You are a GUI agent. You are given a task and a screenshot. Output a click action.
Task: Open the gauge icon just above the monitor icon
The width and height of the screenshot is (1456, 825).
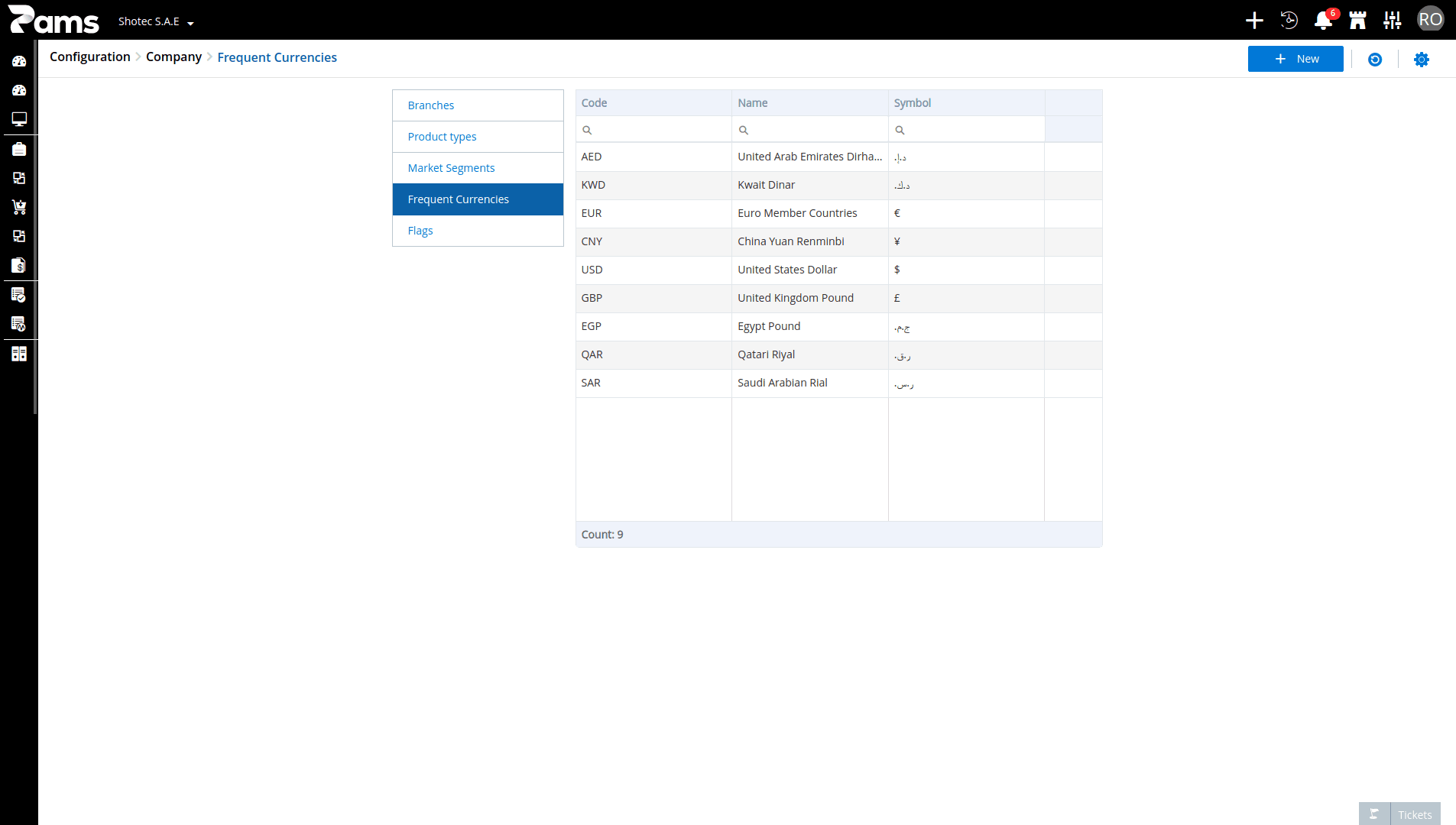point(19,90)
